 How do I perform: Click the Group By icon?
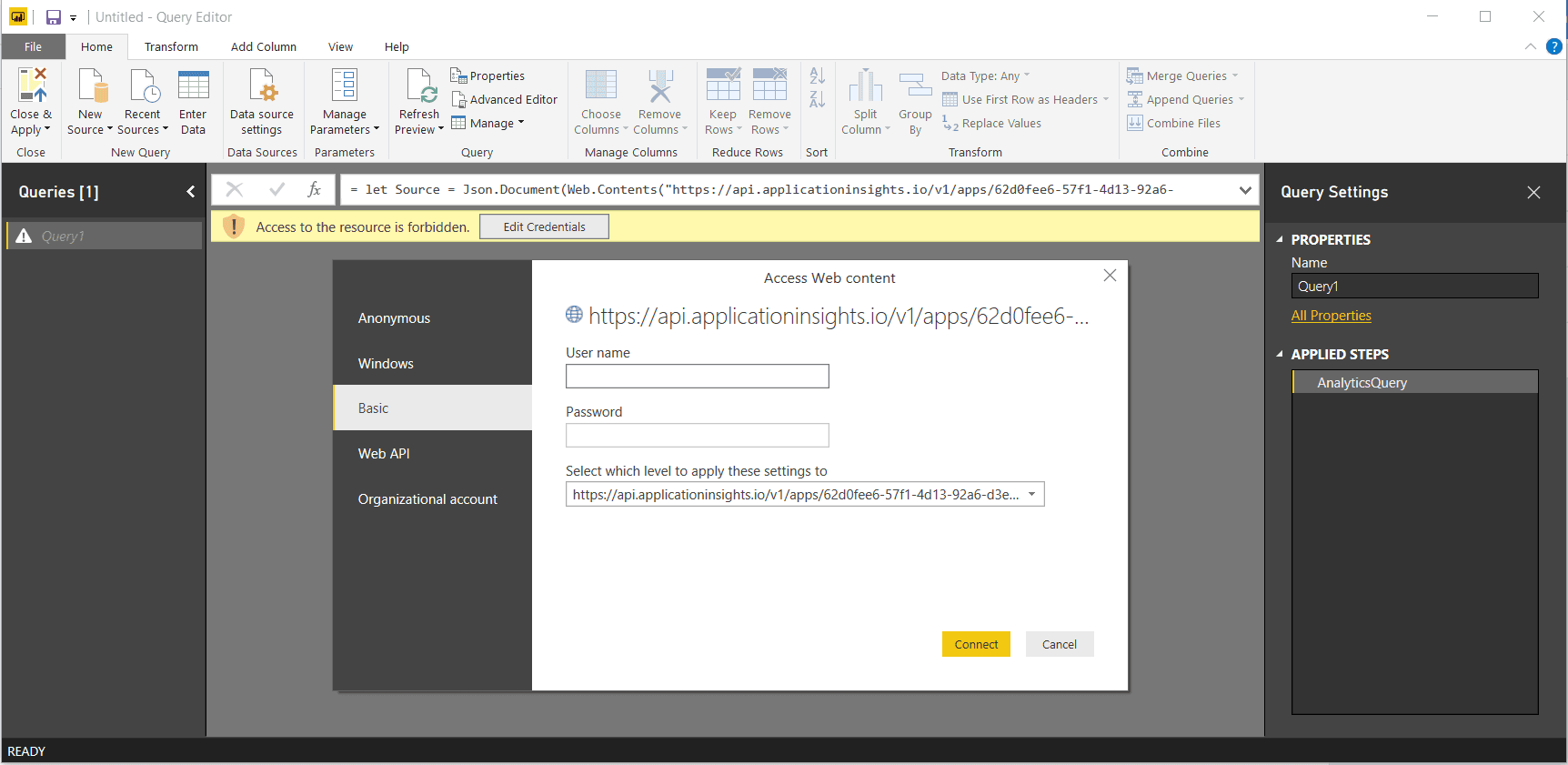tap(916, 85)
